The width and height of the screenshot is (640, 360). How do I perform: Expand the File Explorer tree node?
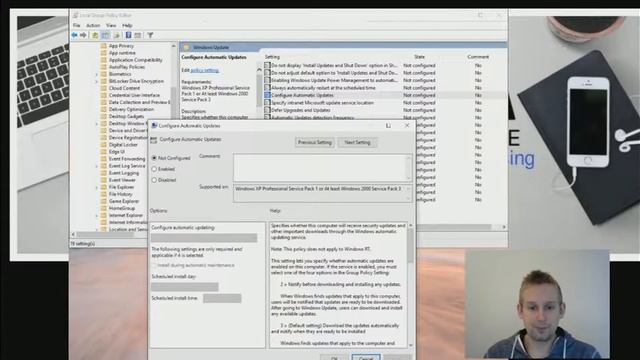[x=97, y=187]
